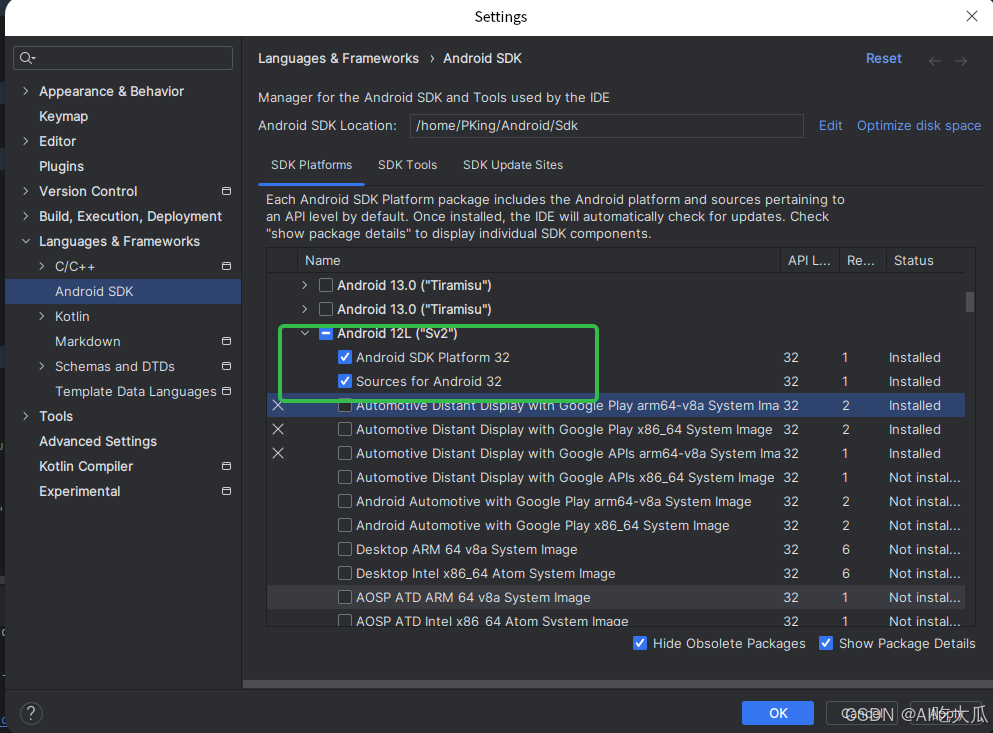Click the Optimize disk space link
Viewport: 993px width, 733px height.
pos(918,125)
